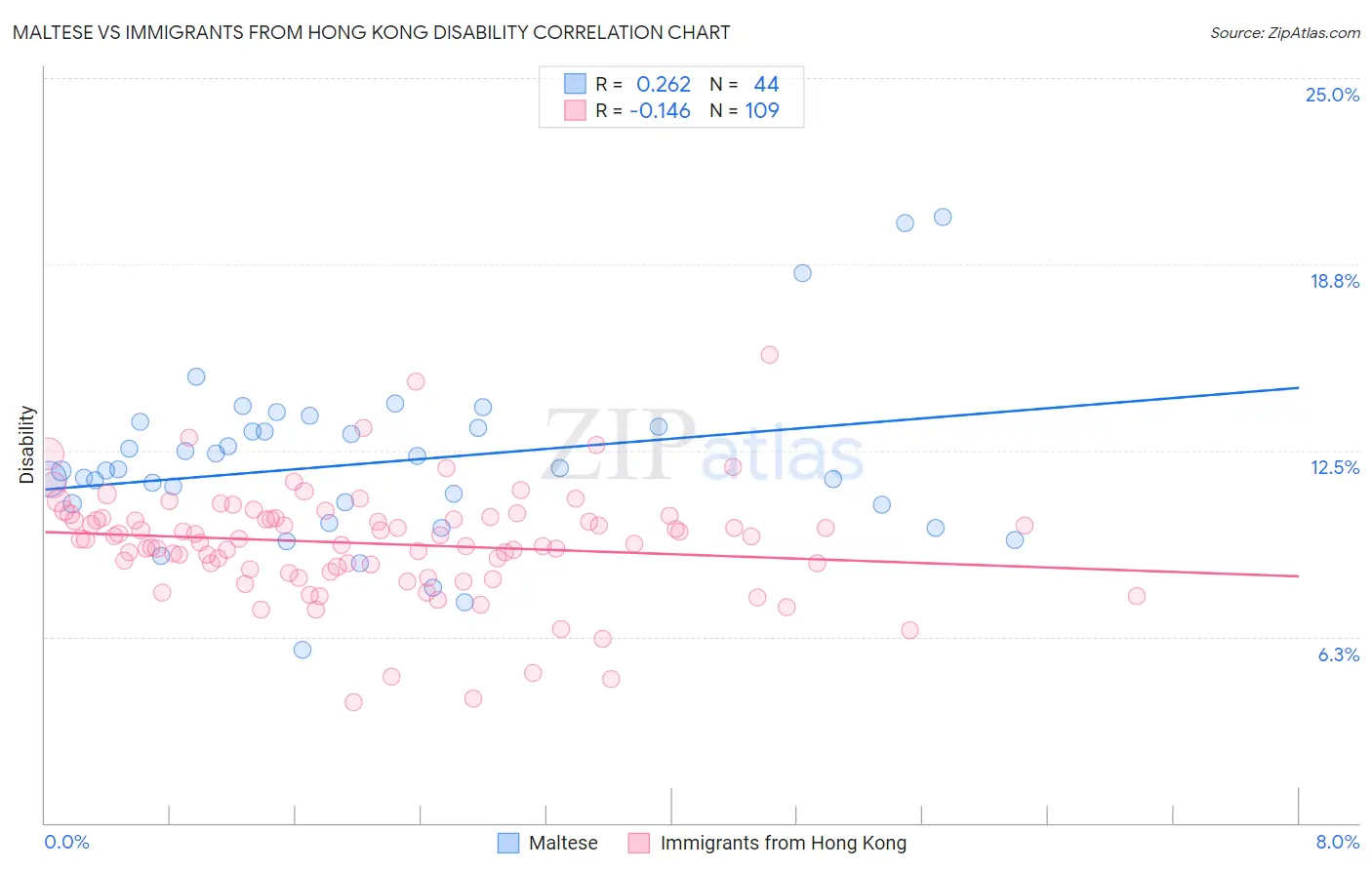Click the 0.0% x-axis label
The height and width of the screenshot is (870, 1372).
(x=66, y=842)
